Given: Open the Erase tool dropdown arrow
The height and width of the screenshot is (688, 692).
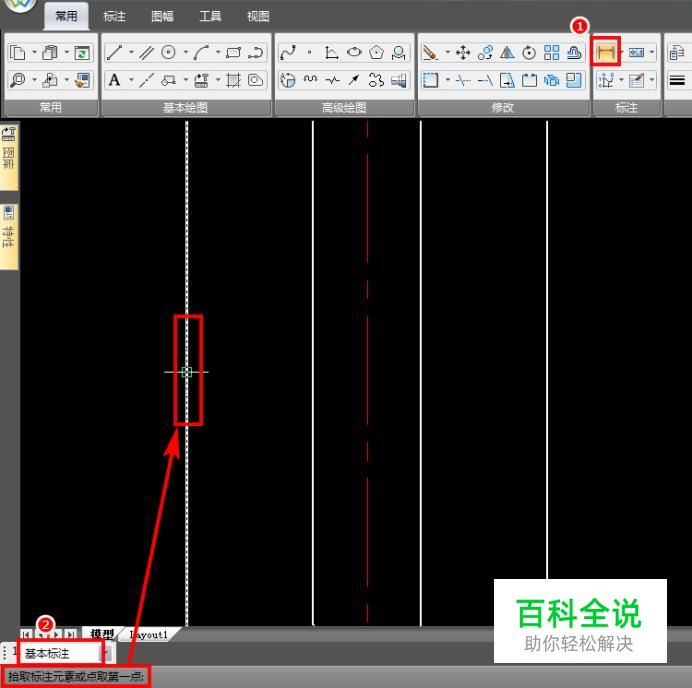Looking at the screenshot, I should [448, 52].
